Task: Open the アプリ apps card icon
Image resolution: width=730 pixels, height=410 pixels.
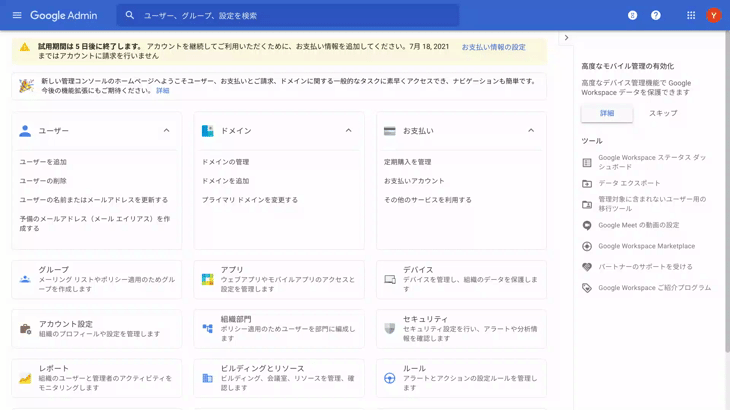Action: tap(207, 279)
